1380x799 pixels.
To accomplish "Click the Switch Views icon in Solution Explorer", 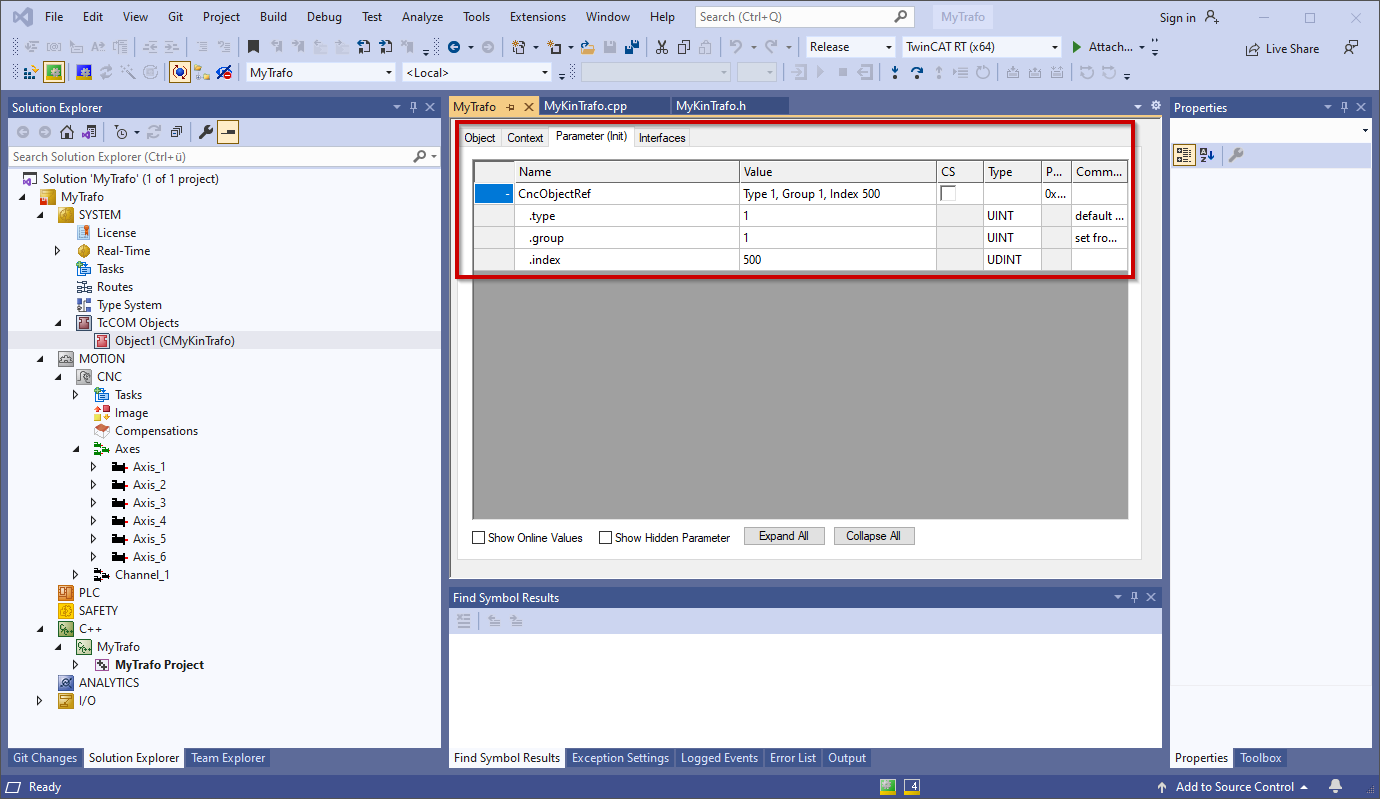I will click(x=89, y=132).
